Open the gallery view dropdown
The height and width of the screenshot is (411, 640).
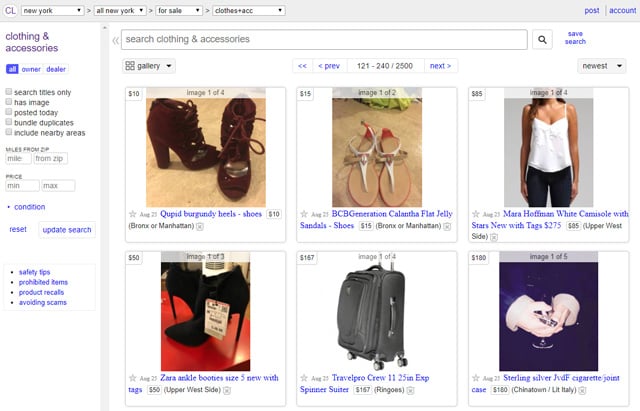149,66
